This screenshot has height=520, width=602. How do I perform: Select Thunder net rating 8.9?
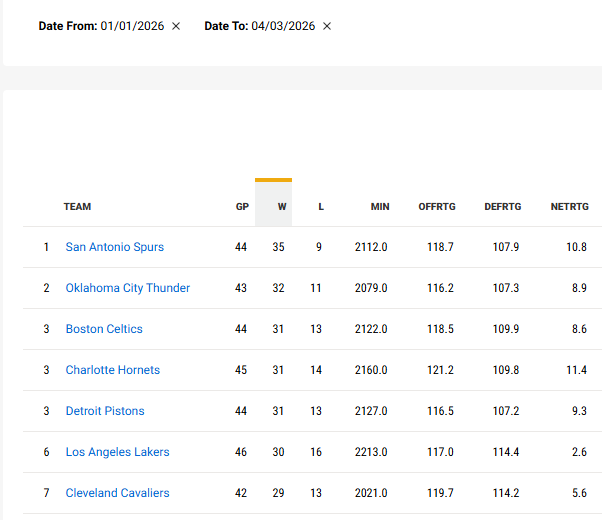(579, 288)
